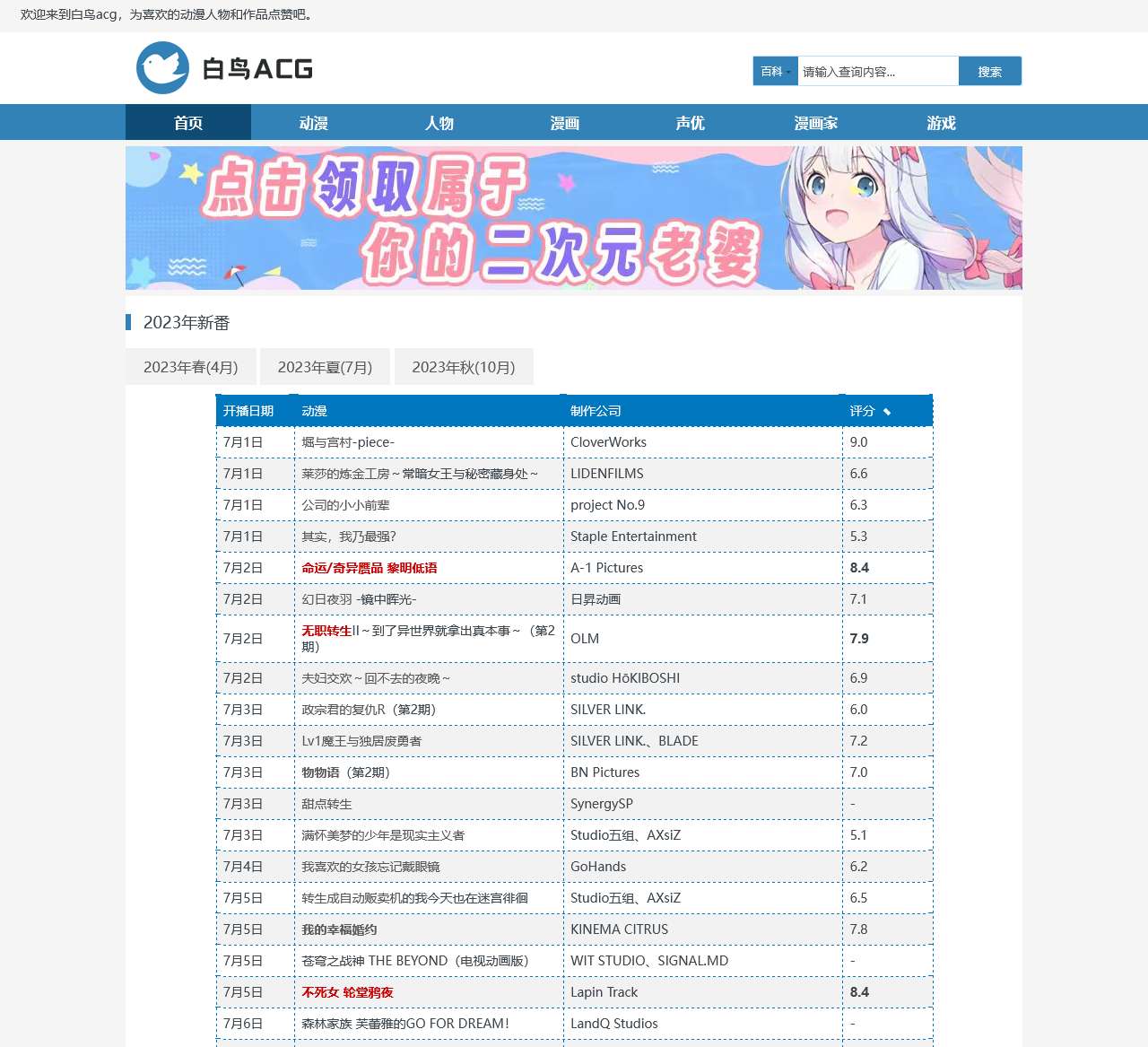Open anime 夫妇交欢～回不去的夜晚～
Viewport: 1148px width, 1047px height.
point(376,678)
